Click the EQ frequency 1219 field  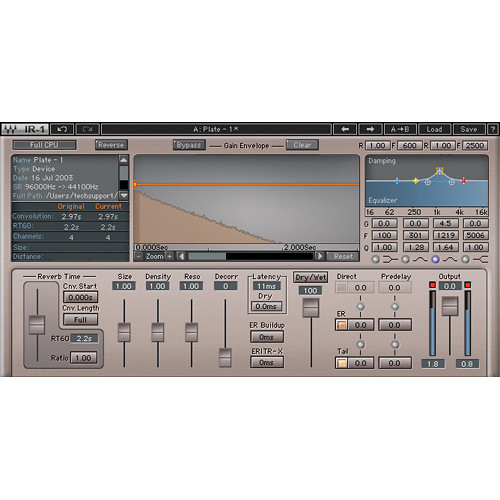[446, 235]
